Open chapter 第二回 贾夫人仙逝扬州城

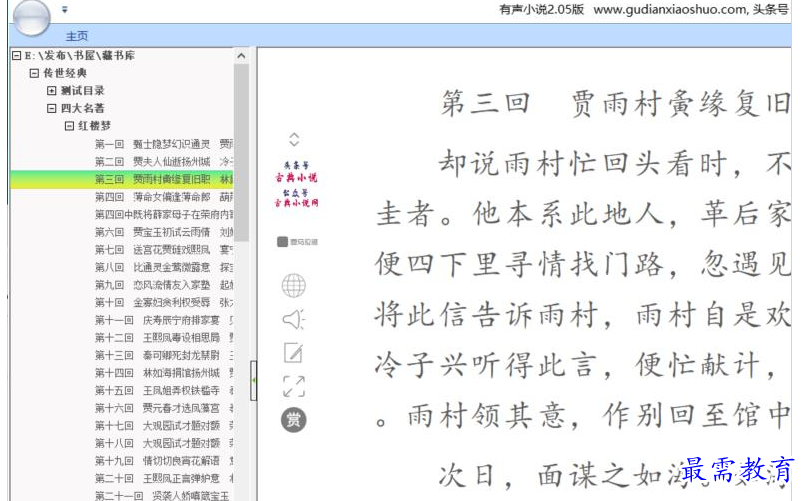(164, 161)
